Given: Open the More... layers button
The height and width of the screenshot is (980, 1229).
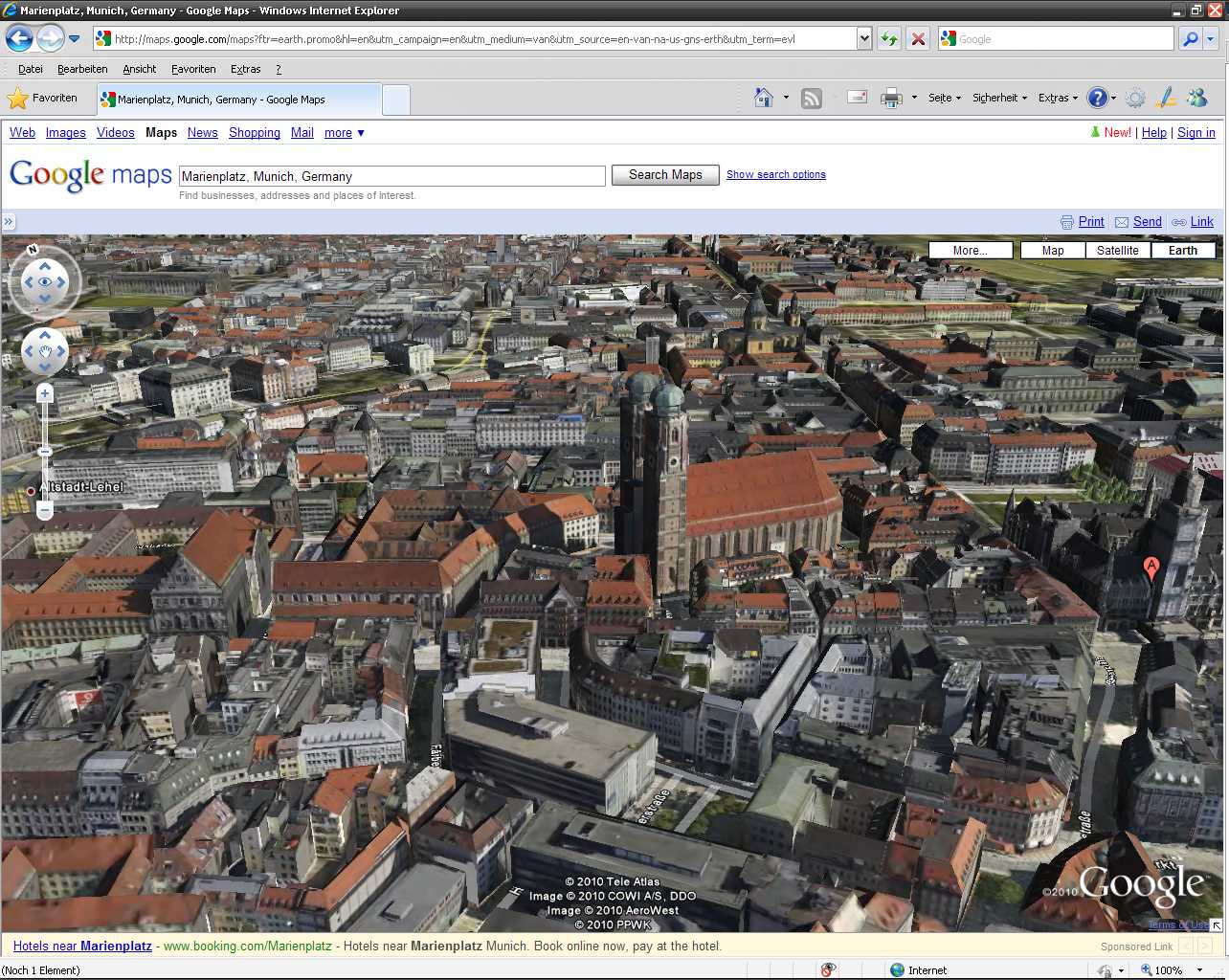Looking at the screenshot, I should pyautogui.click(x=971, y=250).
